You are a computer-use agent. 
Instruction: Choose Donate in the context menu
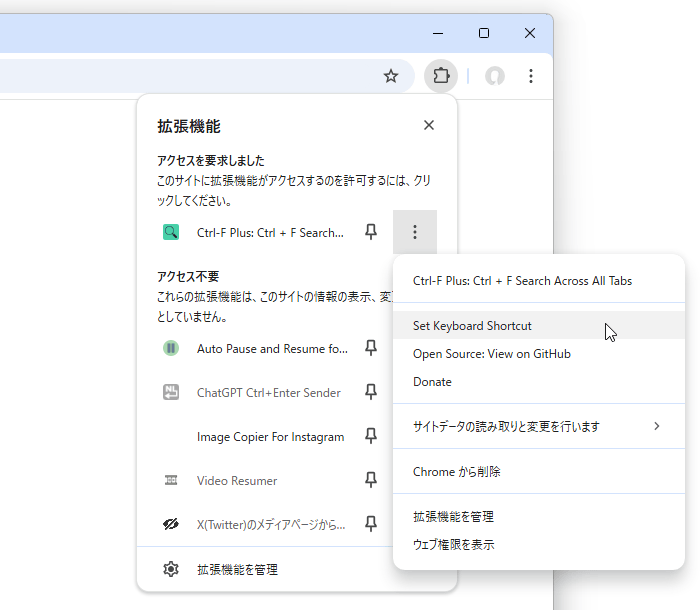(x=539, y=382)
